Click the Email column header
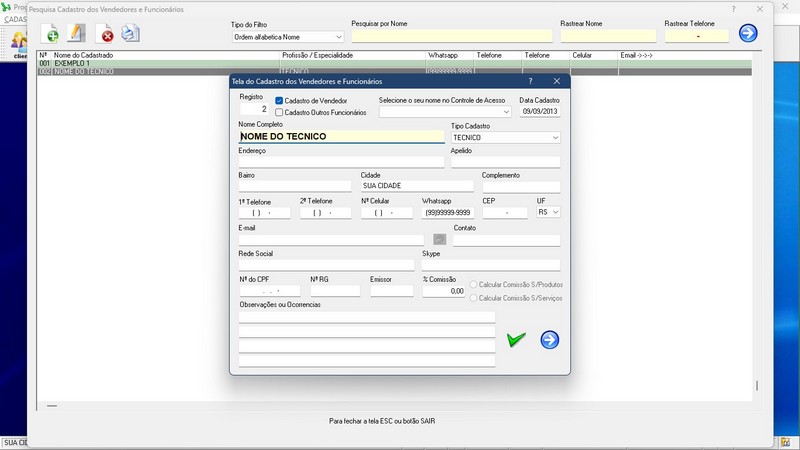The width and height of the screenshot is (800, 450). pyautogui.click(x=636, y=55)
